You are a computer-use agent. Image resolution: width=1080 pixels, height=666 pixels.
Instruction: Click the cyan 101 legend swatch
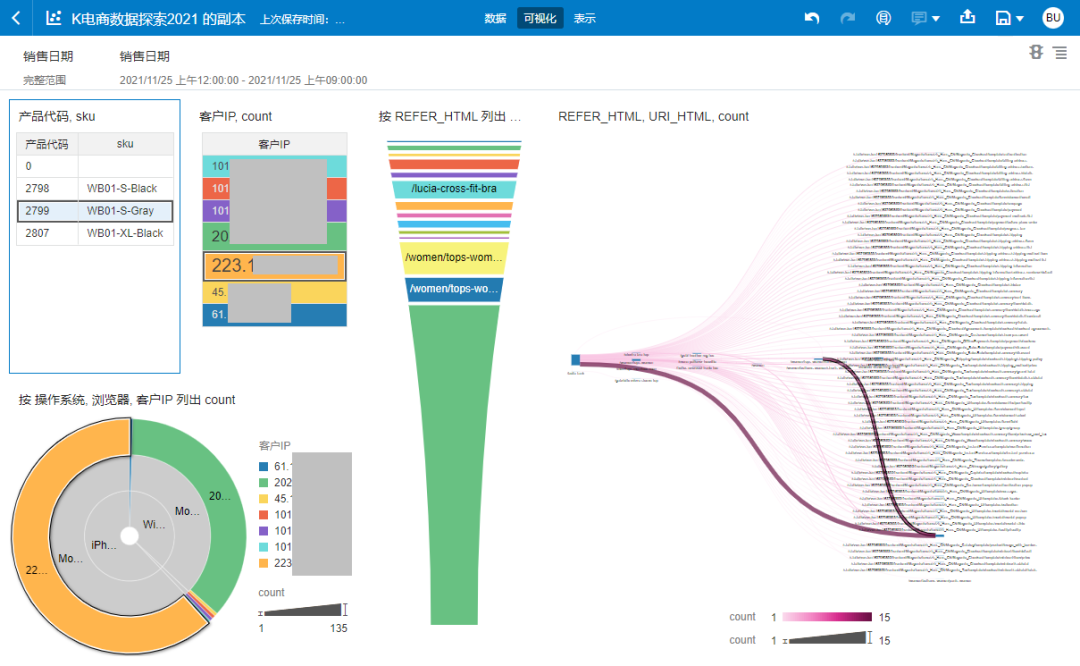[263, 547]
